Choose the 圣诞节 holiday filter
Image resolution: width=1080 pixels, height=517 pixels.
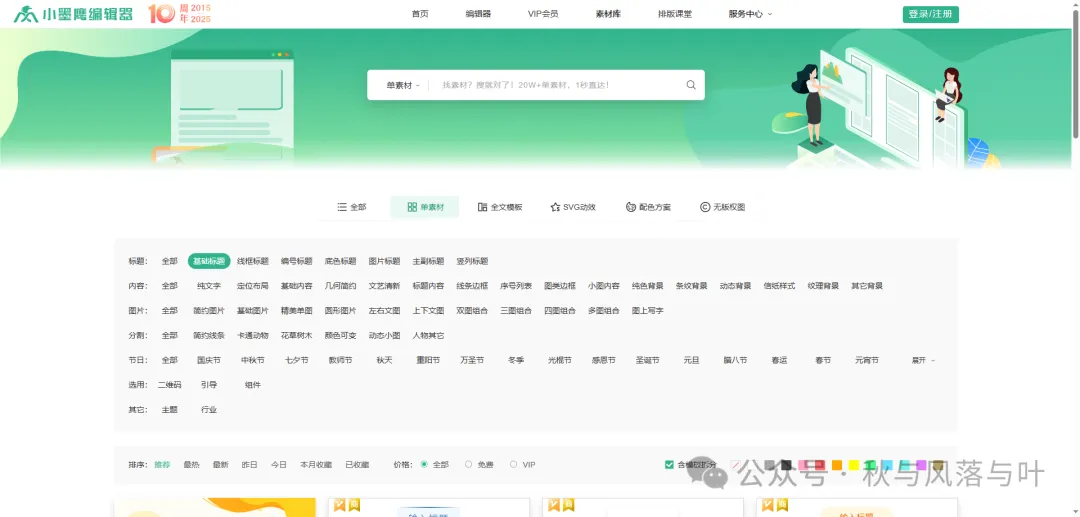pos(647,360)
